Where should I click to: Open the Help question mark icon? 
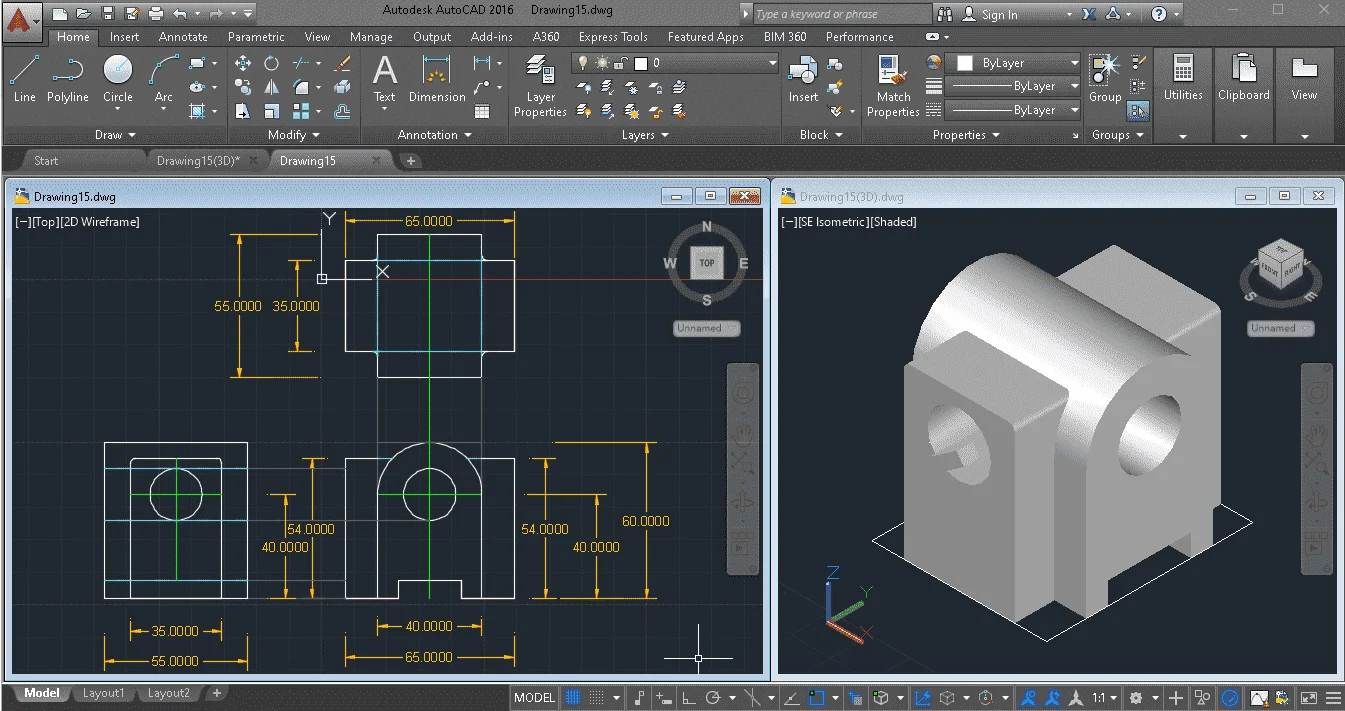pyautogui.click(x=1158, y=14)
